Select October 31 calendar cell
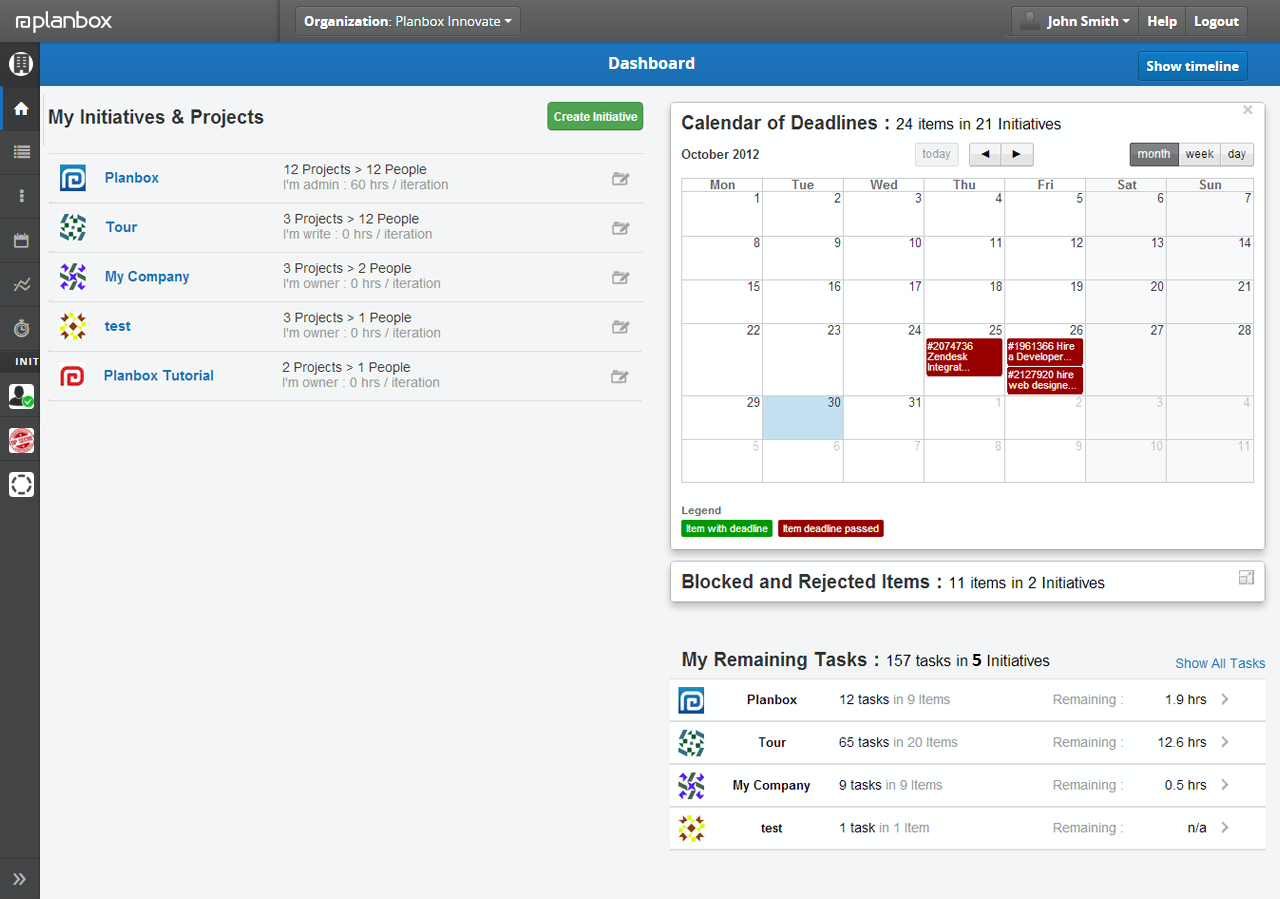Screen dimensions: 1280x899 point(884,417)
